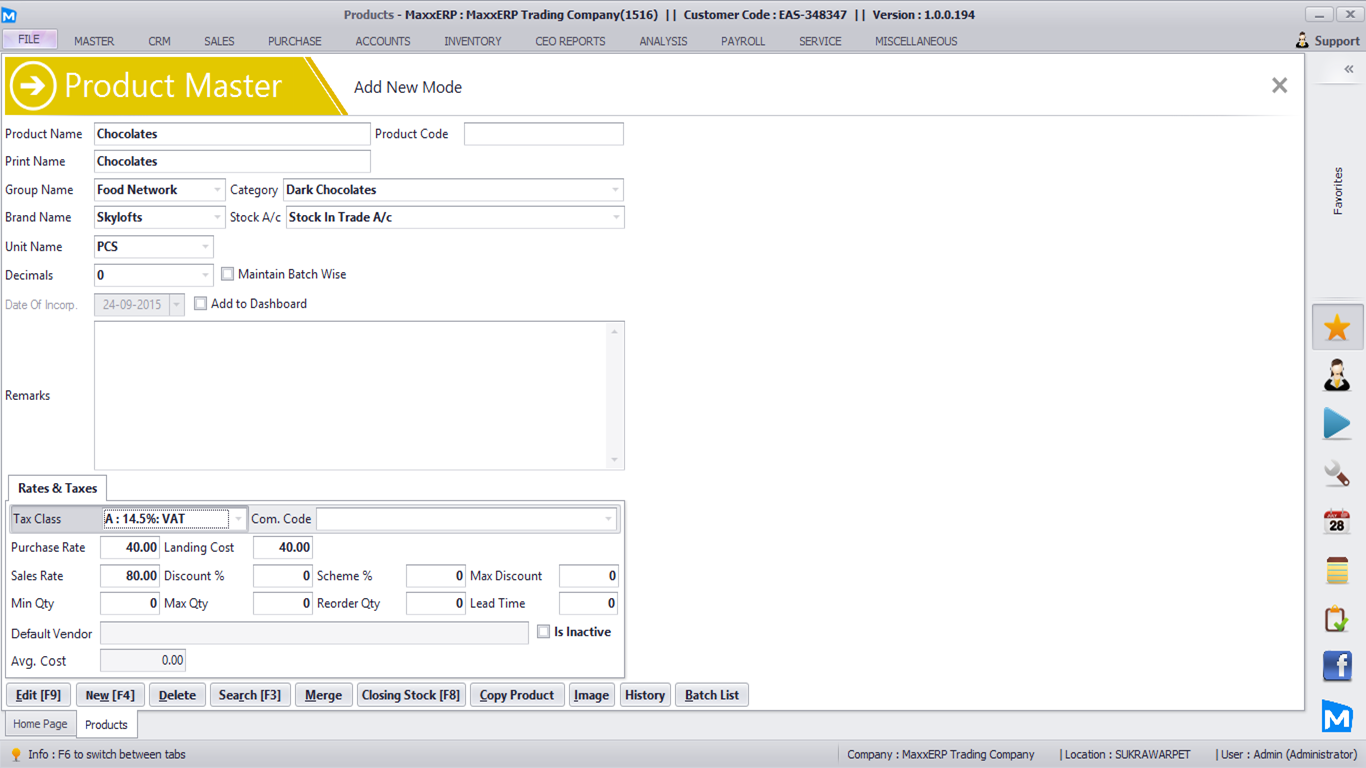
Task: Open the INVENTORY menu
Action: coord(473,41)
